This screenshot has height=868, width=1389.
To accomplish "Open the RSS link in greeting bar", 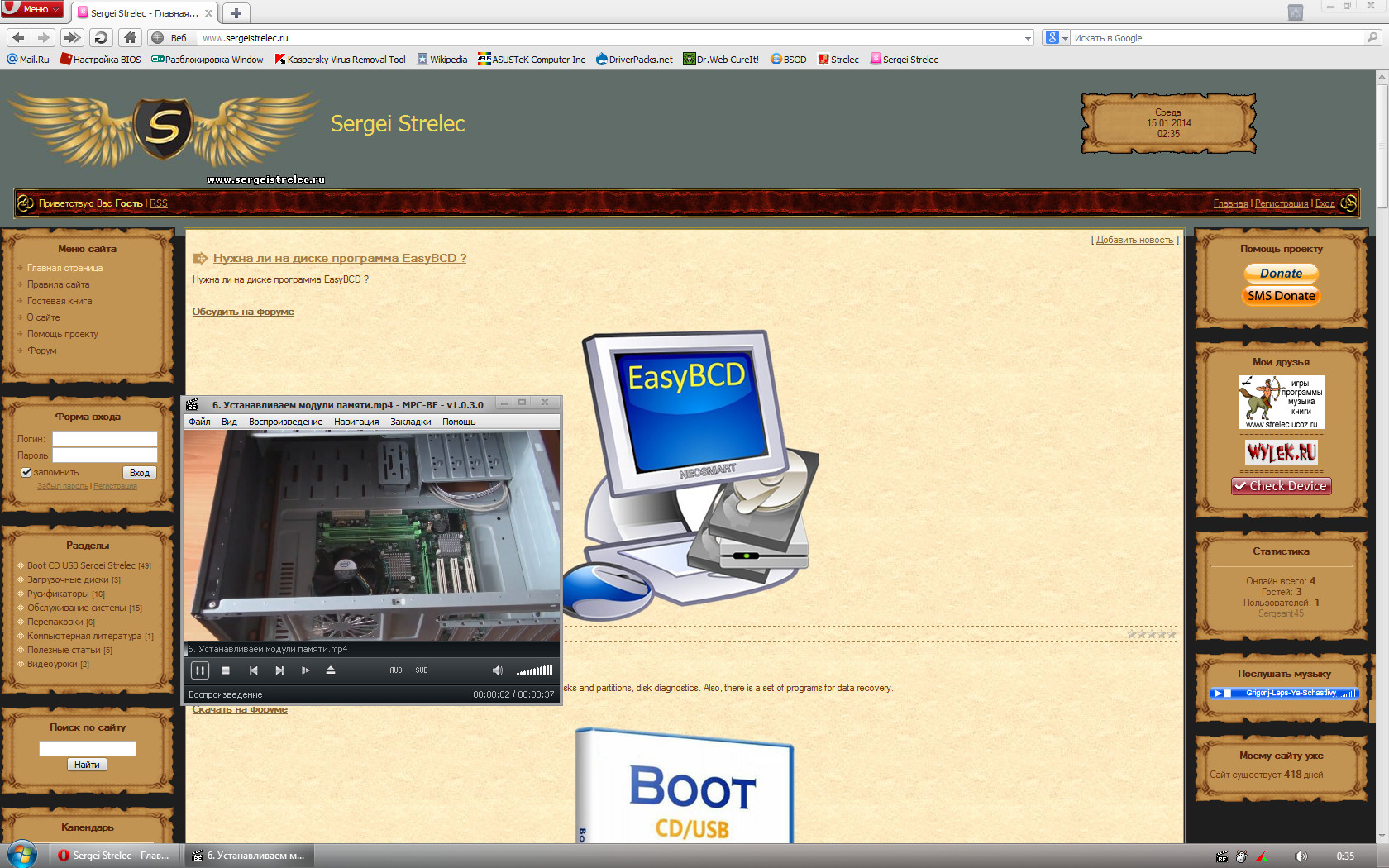I will click(x=158, y=203).
